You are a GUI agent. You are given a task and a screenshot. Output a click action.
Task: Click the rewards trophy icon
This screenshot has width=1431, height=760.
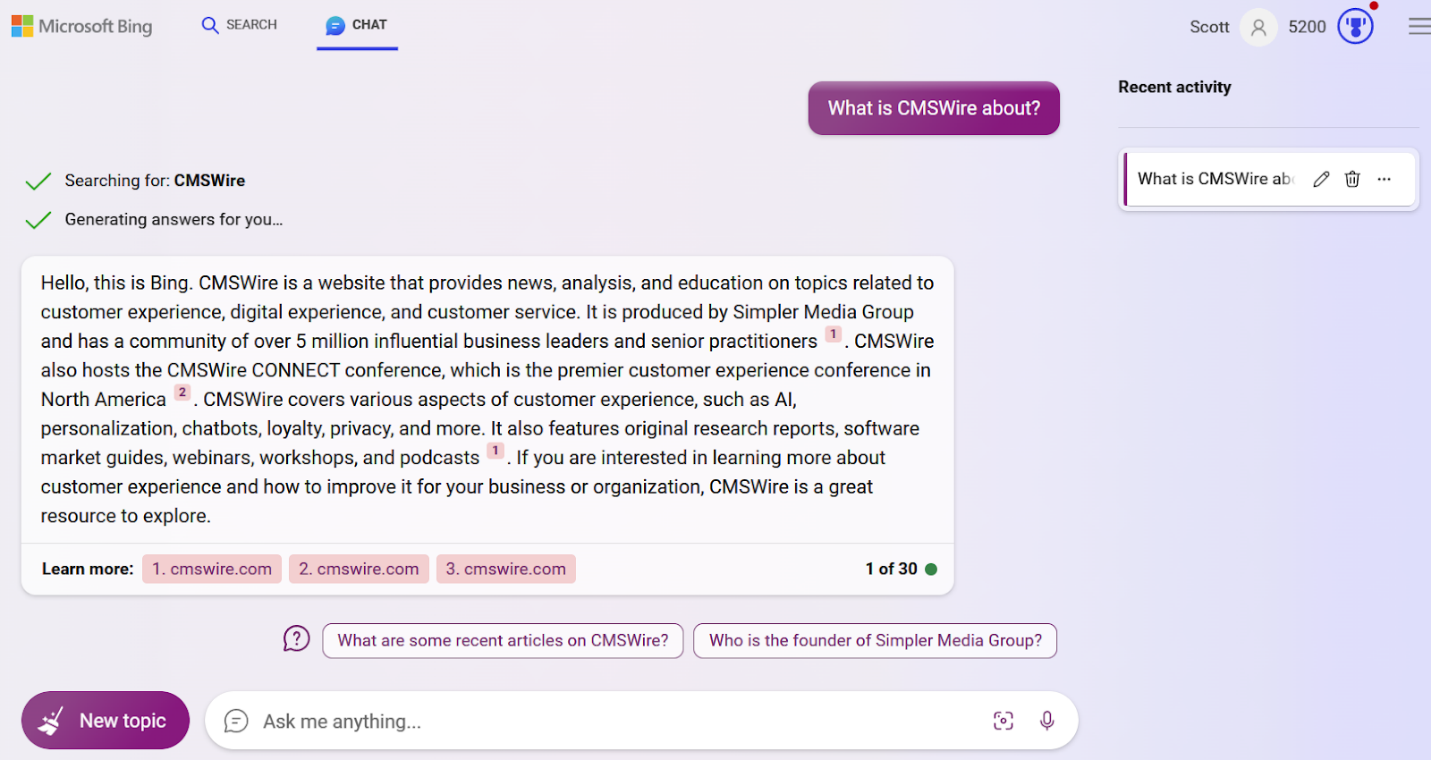click(x=1356, y=27)
